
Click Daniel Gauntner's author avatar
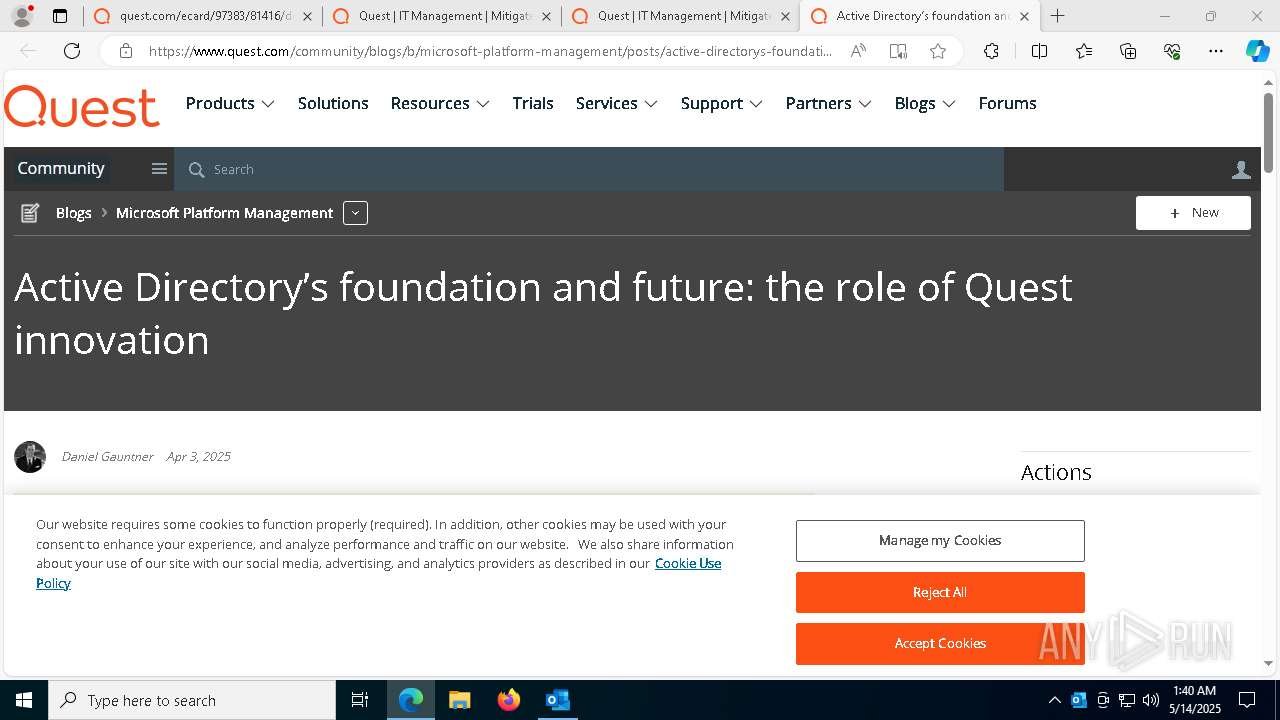pos(30,457)
